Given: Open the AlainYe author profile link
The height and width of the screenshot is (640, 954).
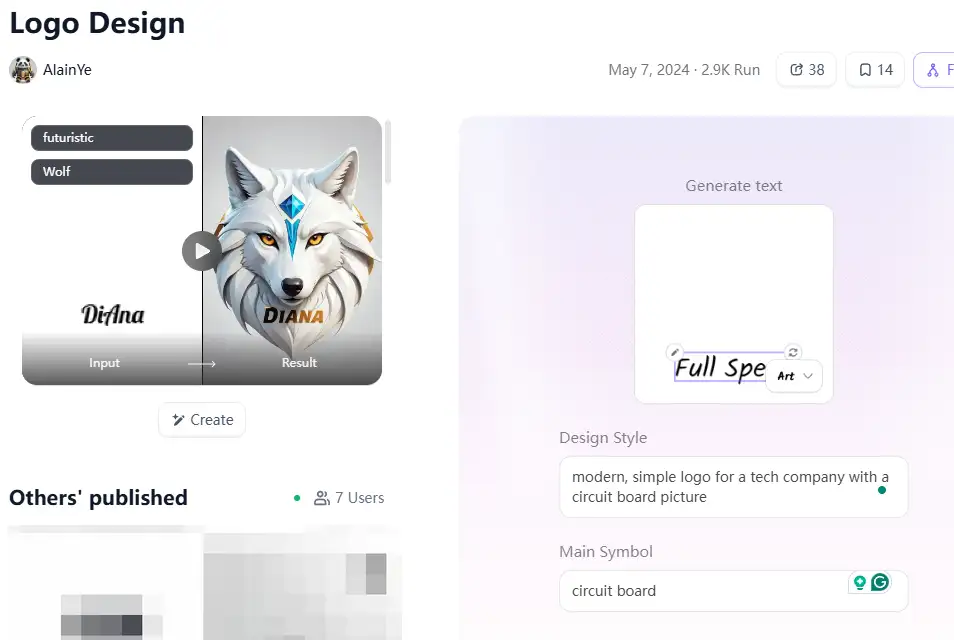Looking at the screenshot, I should click(x=67, y=70).
